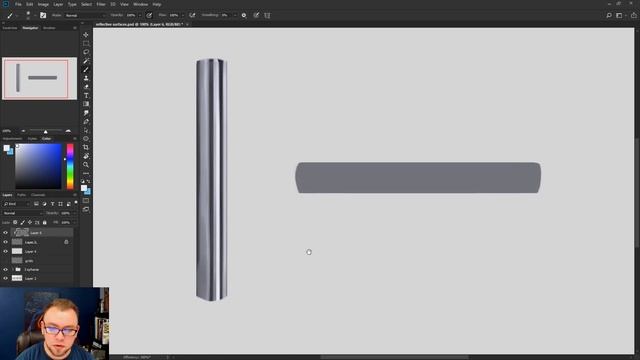640x360 pixels.
Task: Select the Zoom tool in the tools panel
Action: [x=86, y=164]
